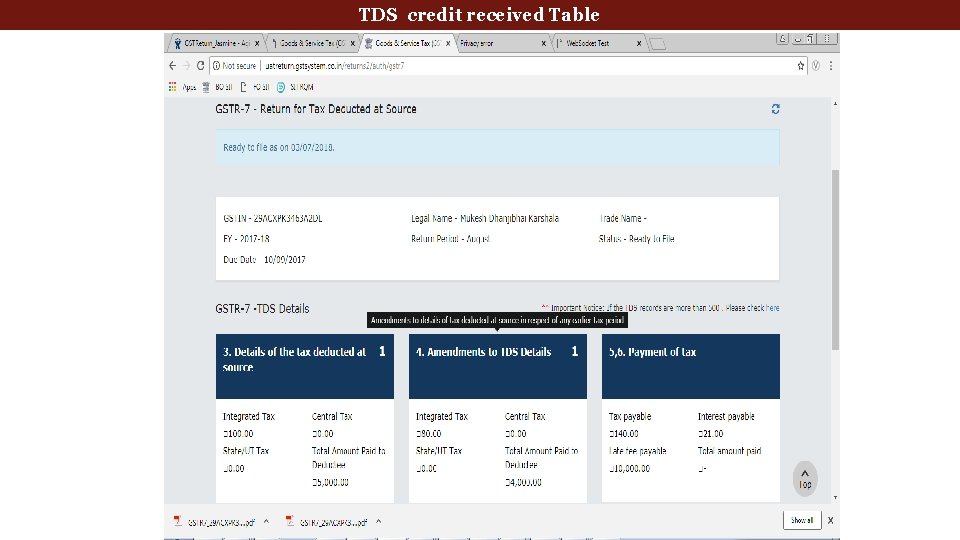The image size is (960, 540).
Task: Open a new browser tab
Action: click(658, 43)
